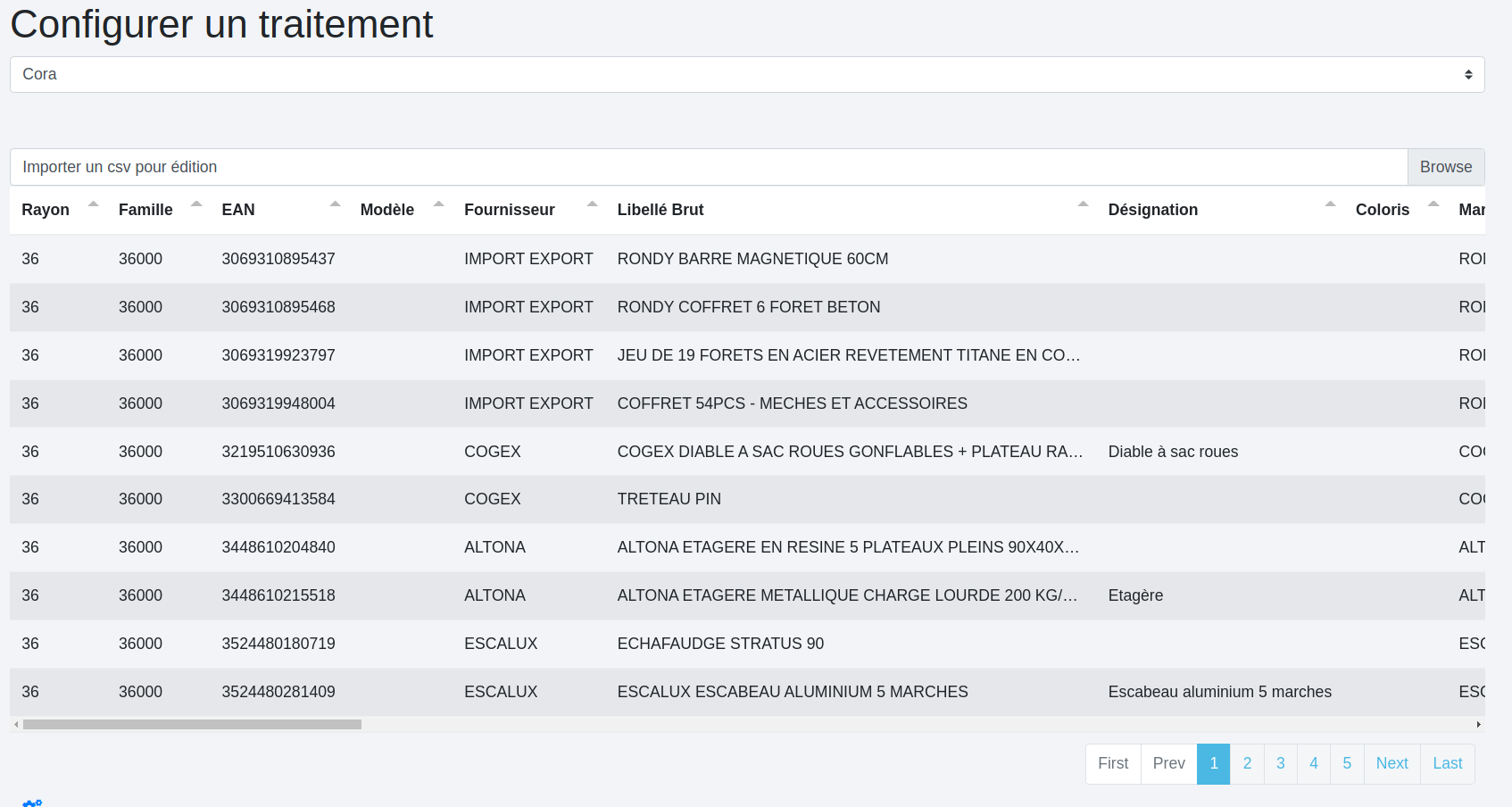Sort by Famille column arrow
This screenshot has width=1512, height=807.
click(196, 205)
